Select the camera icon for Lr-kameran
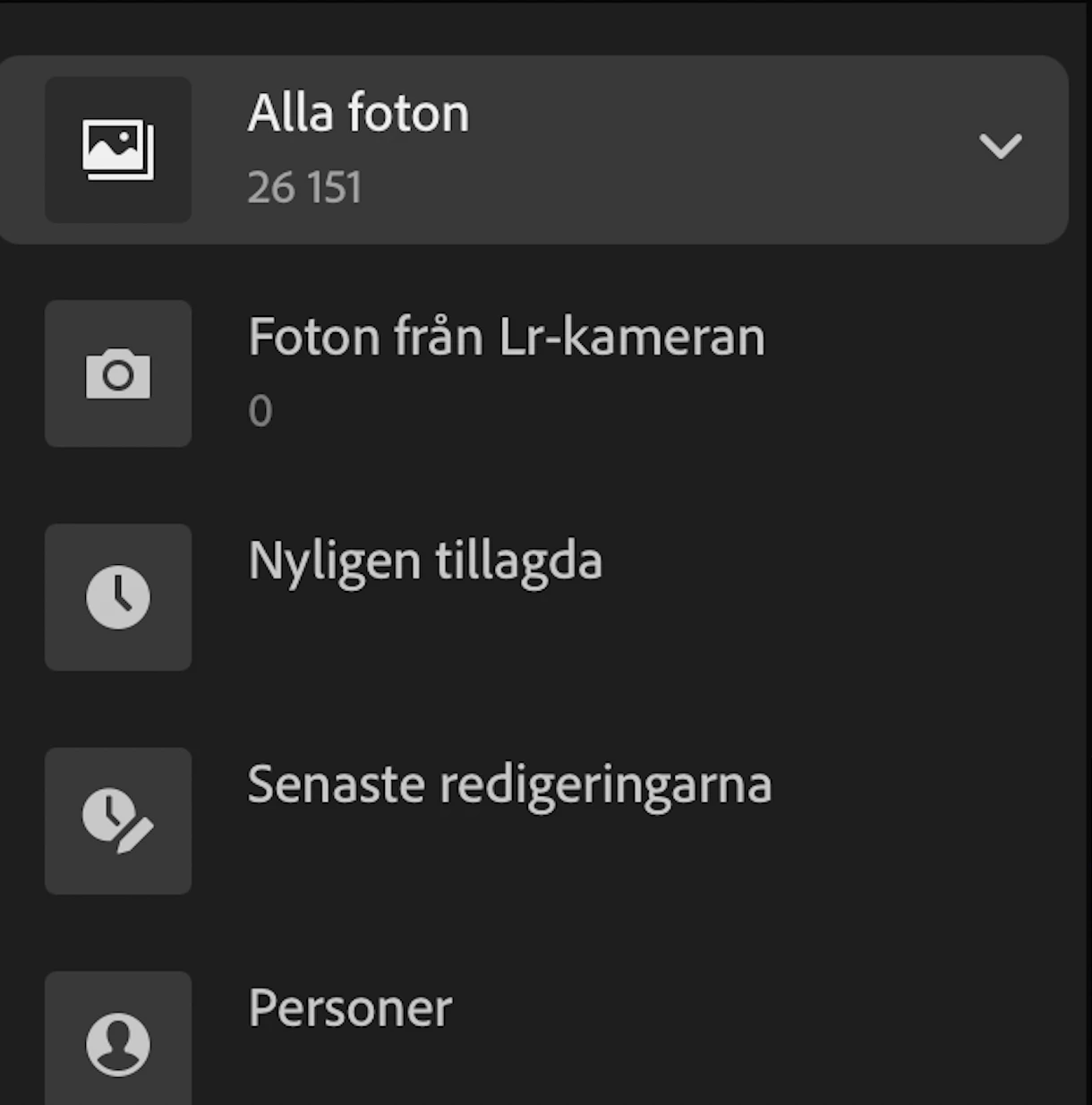 [118, 374]
